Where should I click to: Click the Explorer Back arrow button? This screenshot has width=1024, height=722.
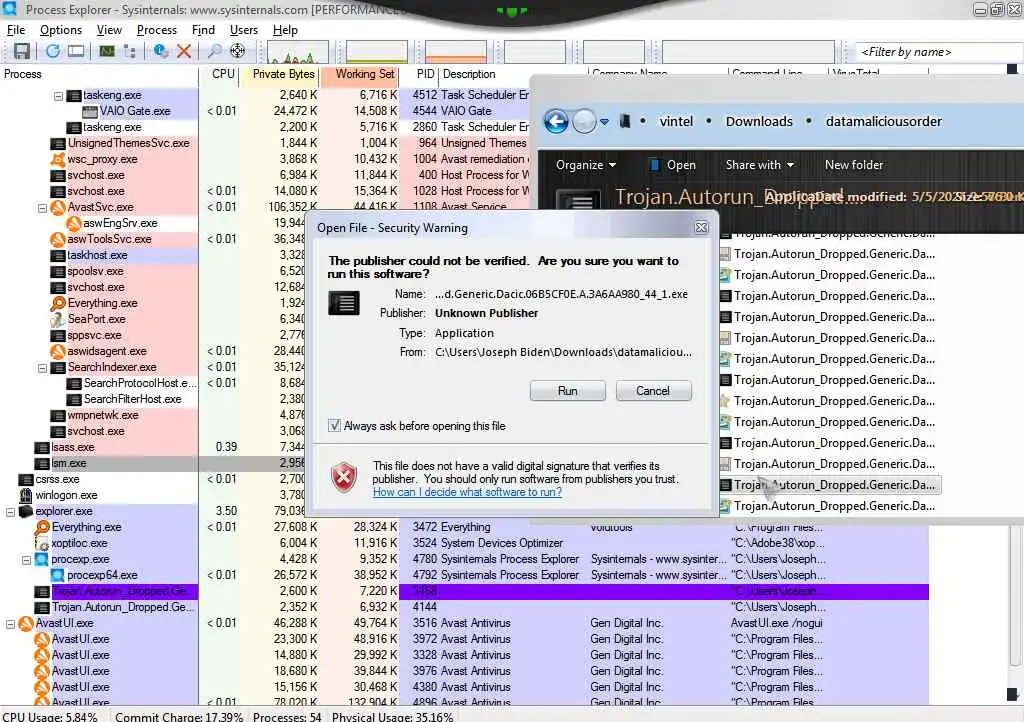pos(556,121)
